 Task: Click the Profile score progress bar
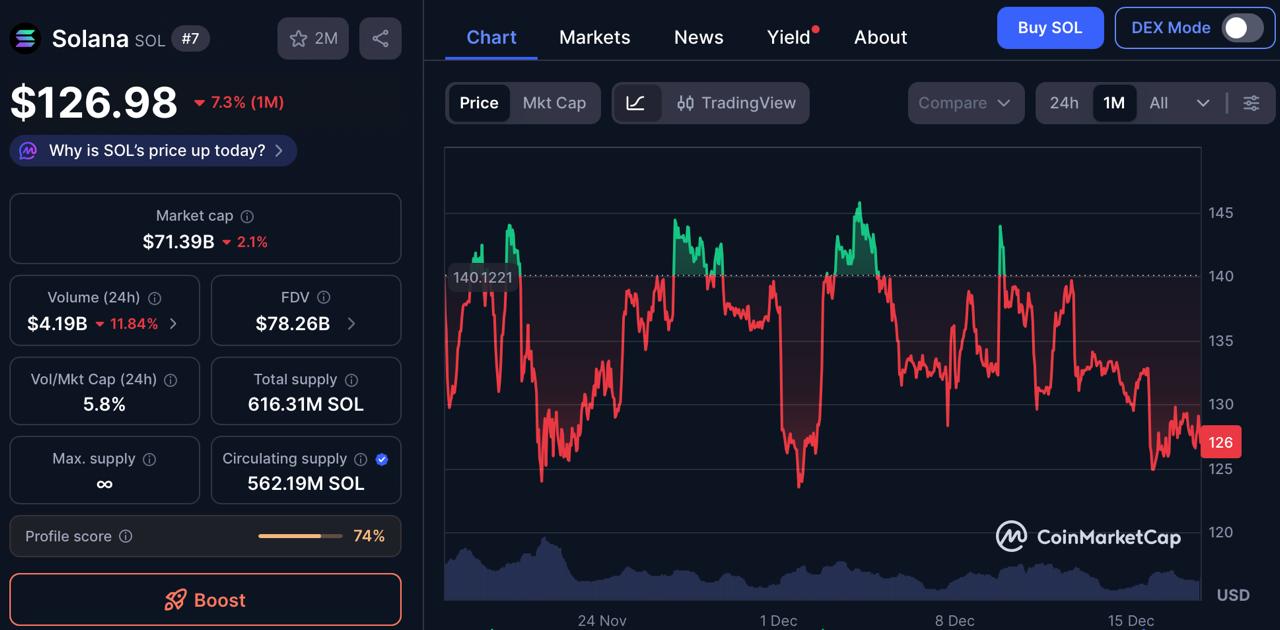point(300,536)
